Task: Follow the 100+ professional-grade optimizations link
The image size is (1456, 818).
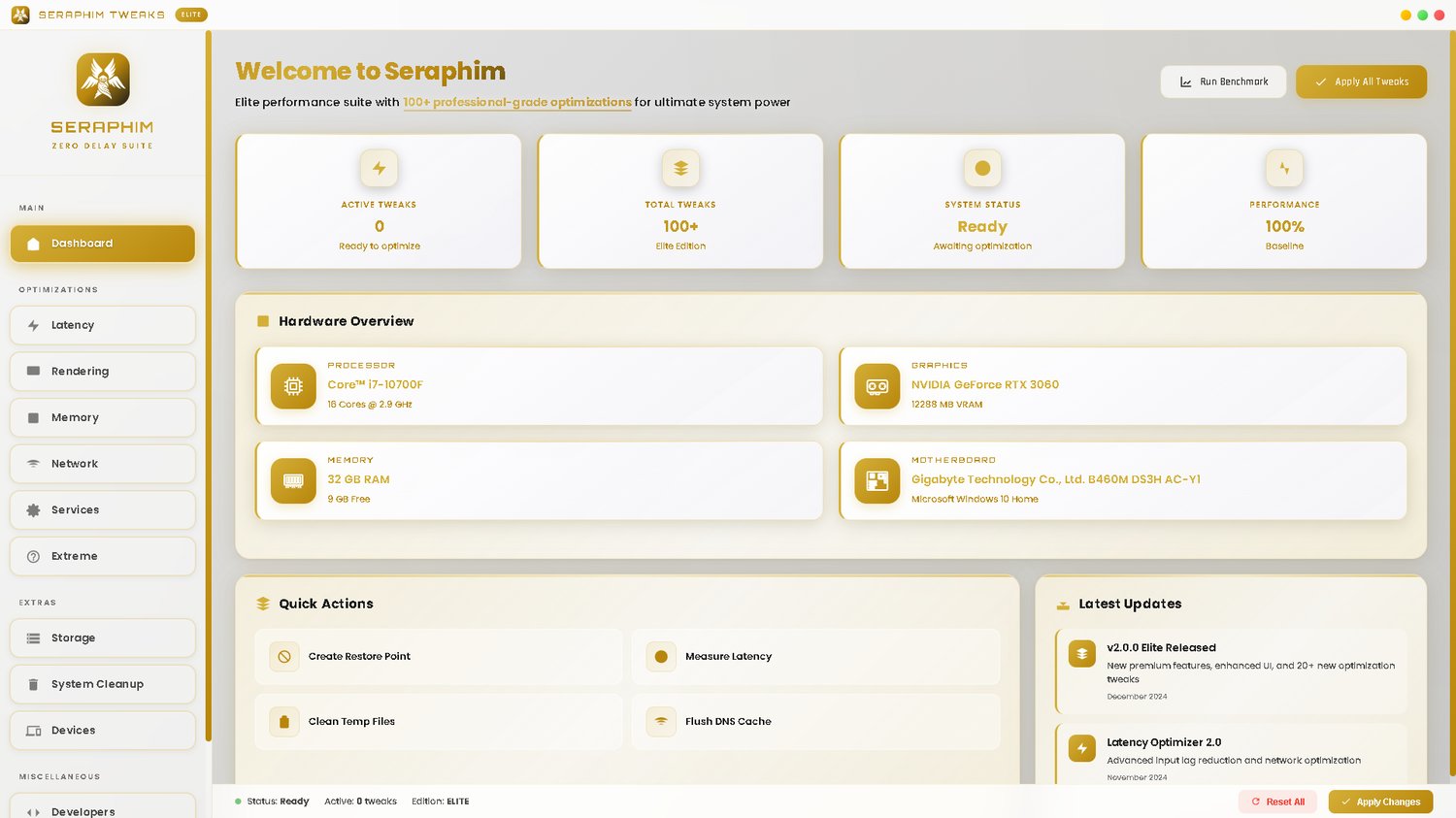Action: click(517, 102)
